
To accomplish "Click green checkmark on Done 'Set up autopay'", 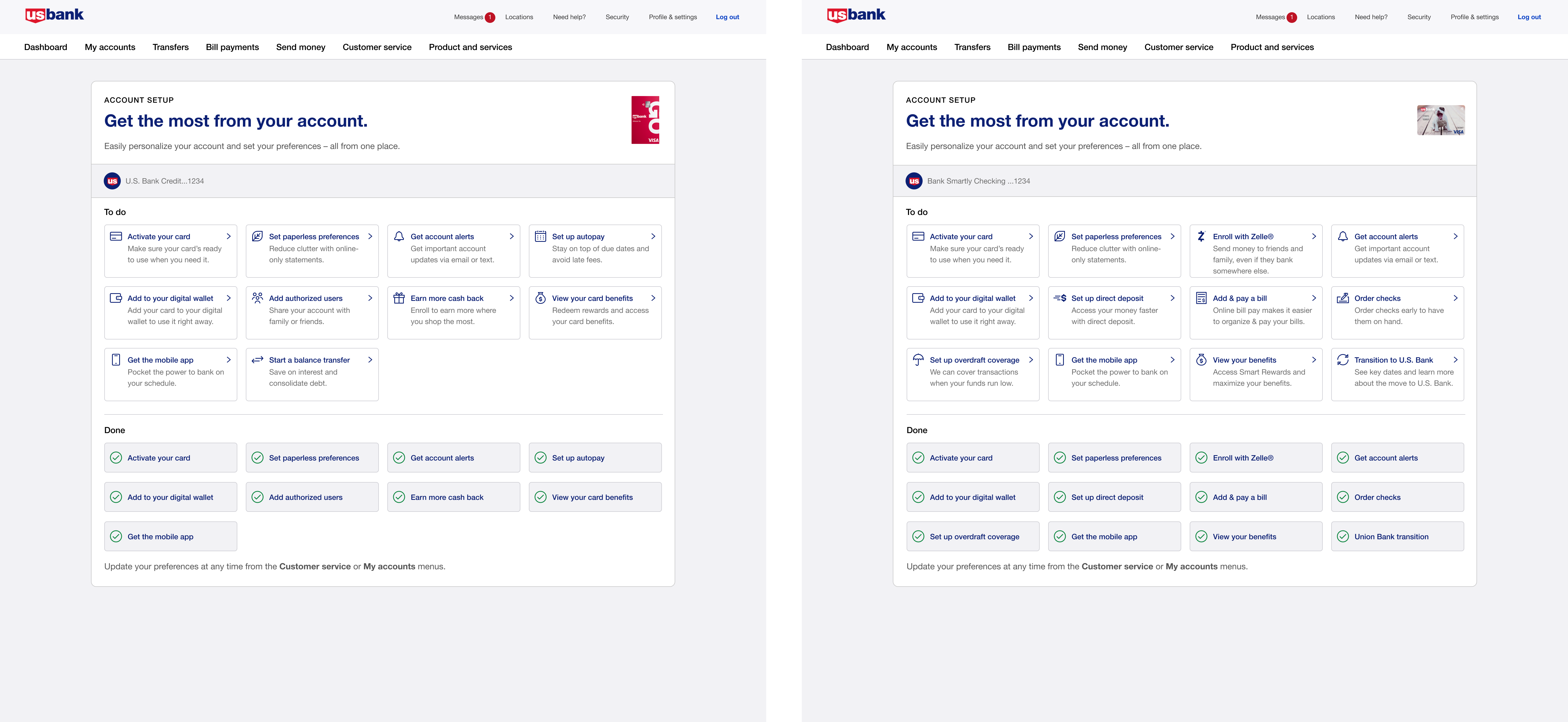I will [541, 458].
